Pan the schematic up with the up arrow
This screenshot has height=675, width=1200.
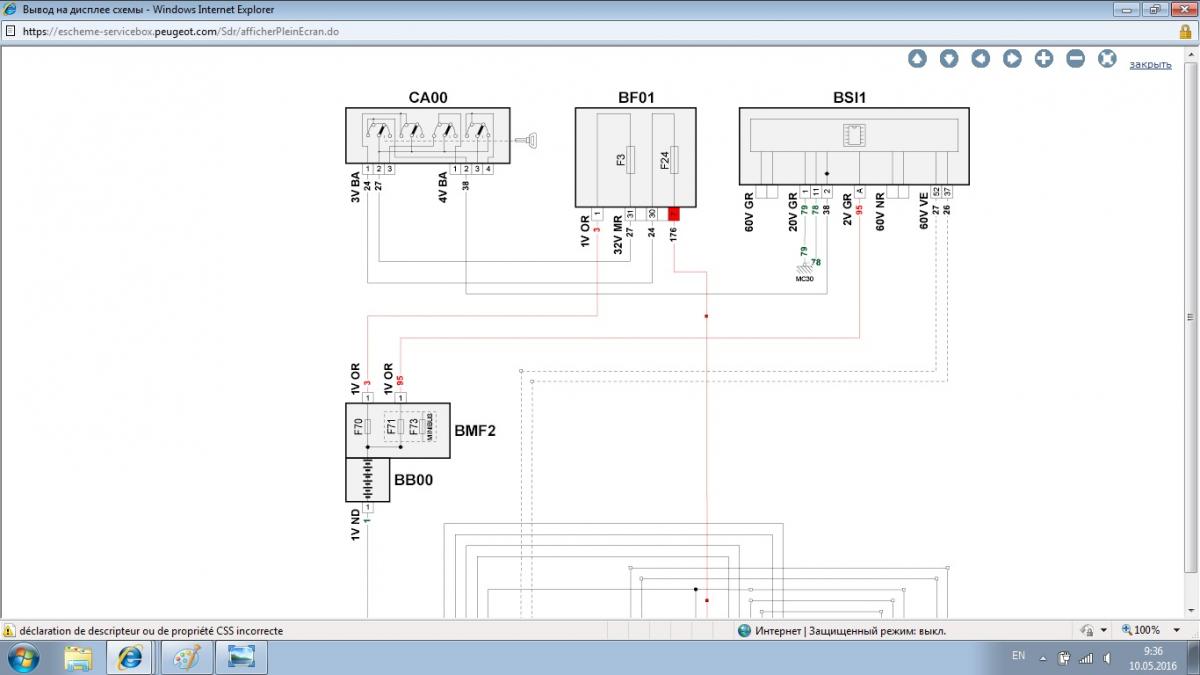tap(917, 59)
